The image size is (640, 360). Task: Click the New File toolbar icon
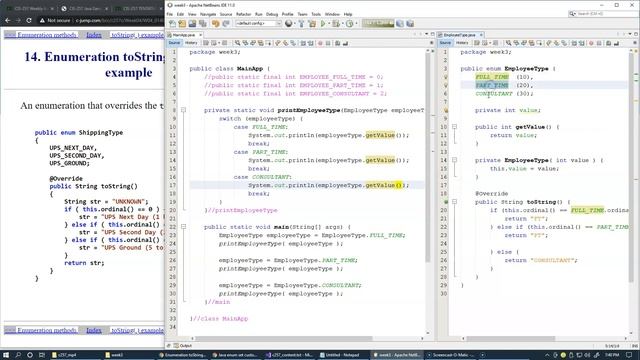[172, 24]
